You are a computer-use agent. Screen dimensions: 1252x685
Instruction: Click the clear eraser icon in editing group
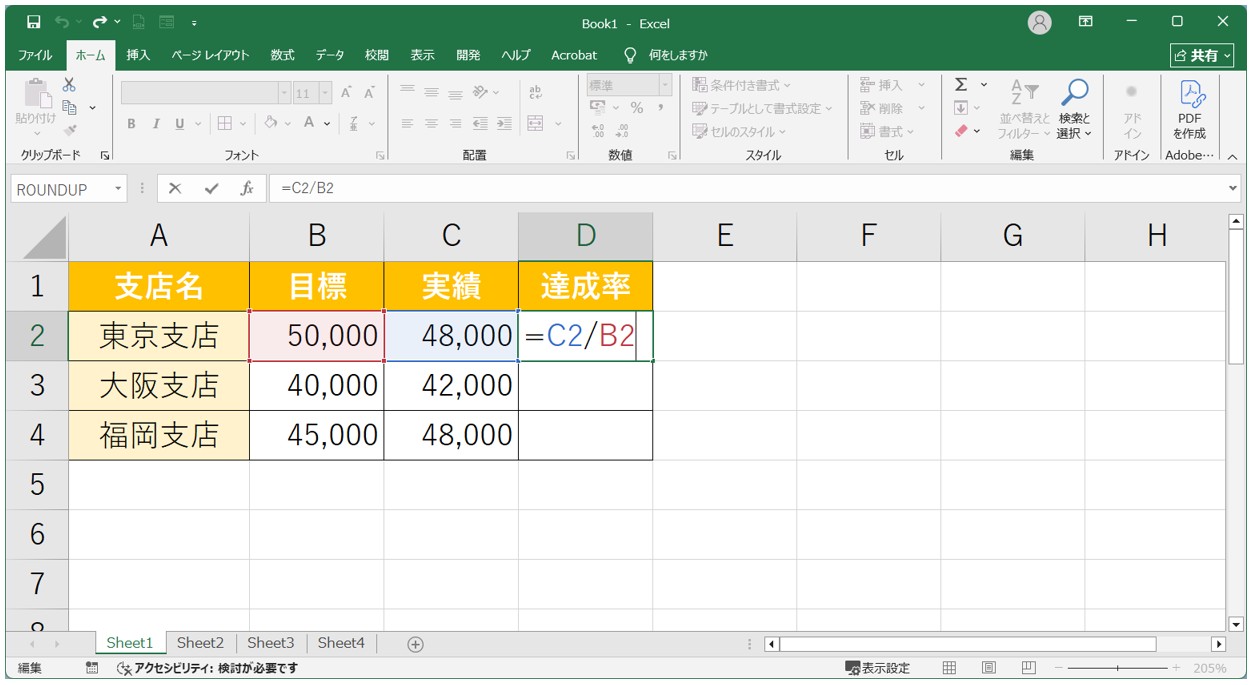click(961, 131)
